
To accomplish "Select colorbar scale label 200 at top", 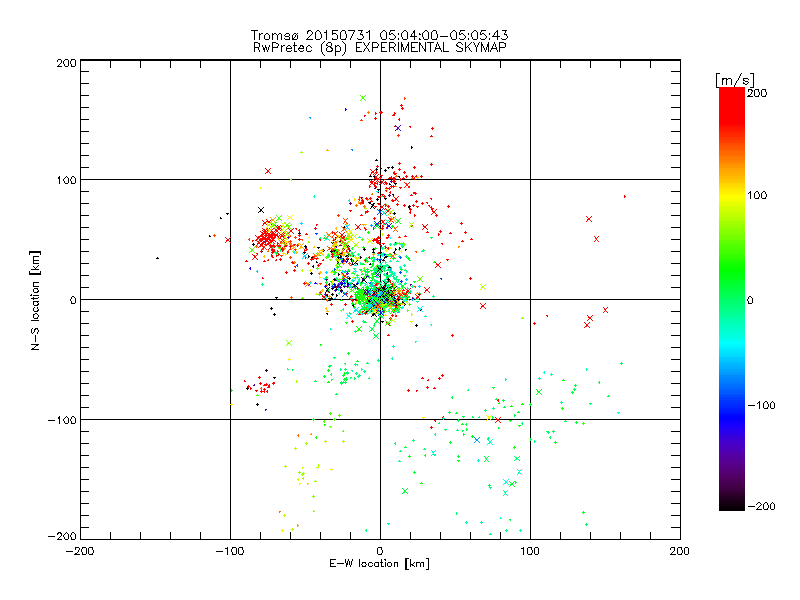I will [757, 93].
